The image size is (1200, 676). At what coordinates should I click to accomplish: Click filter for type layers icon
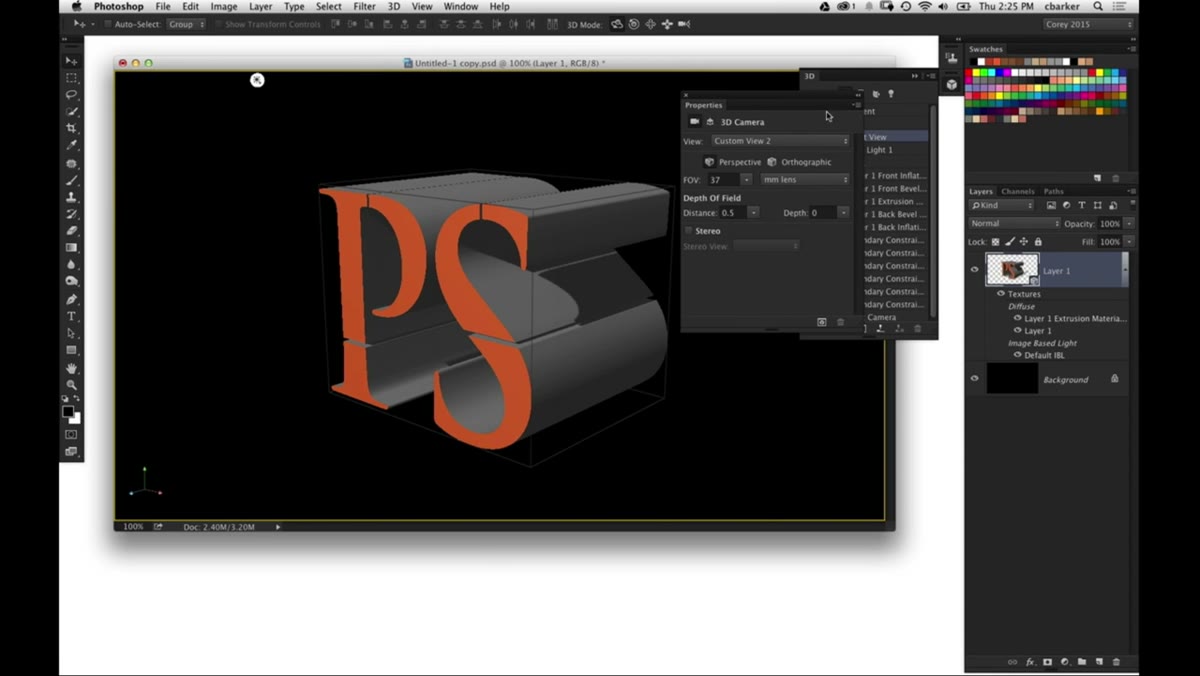(1081, 206)
